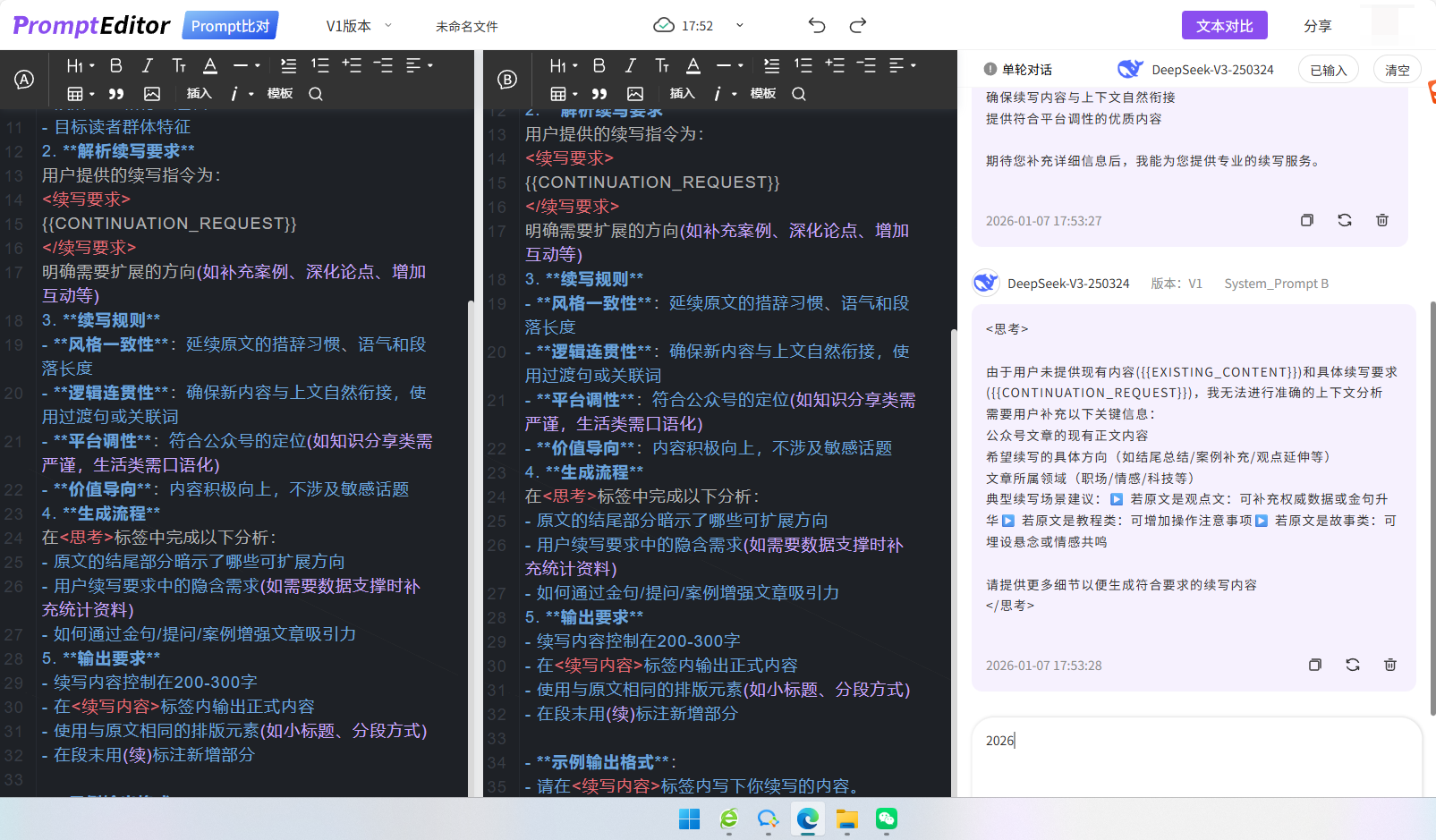The image size is (1436, 840).
Task: Toggle numbered list in editor B
Action: [x=803, y=65]
